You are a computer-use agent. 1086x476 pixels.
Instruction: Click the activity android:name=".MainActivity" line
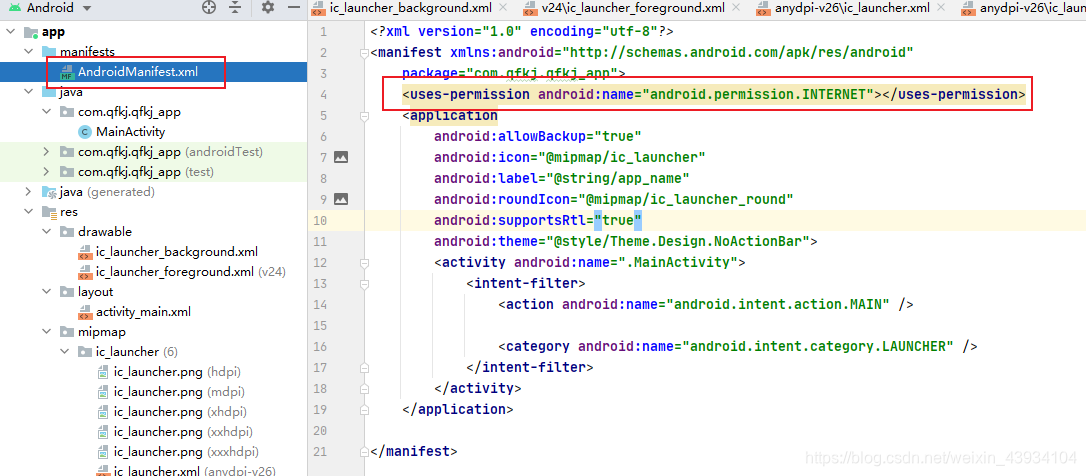tap(589, 263)
